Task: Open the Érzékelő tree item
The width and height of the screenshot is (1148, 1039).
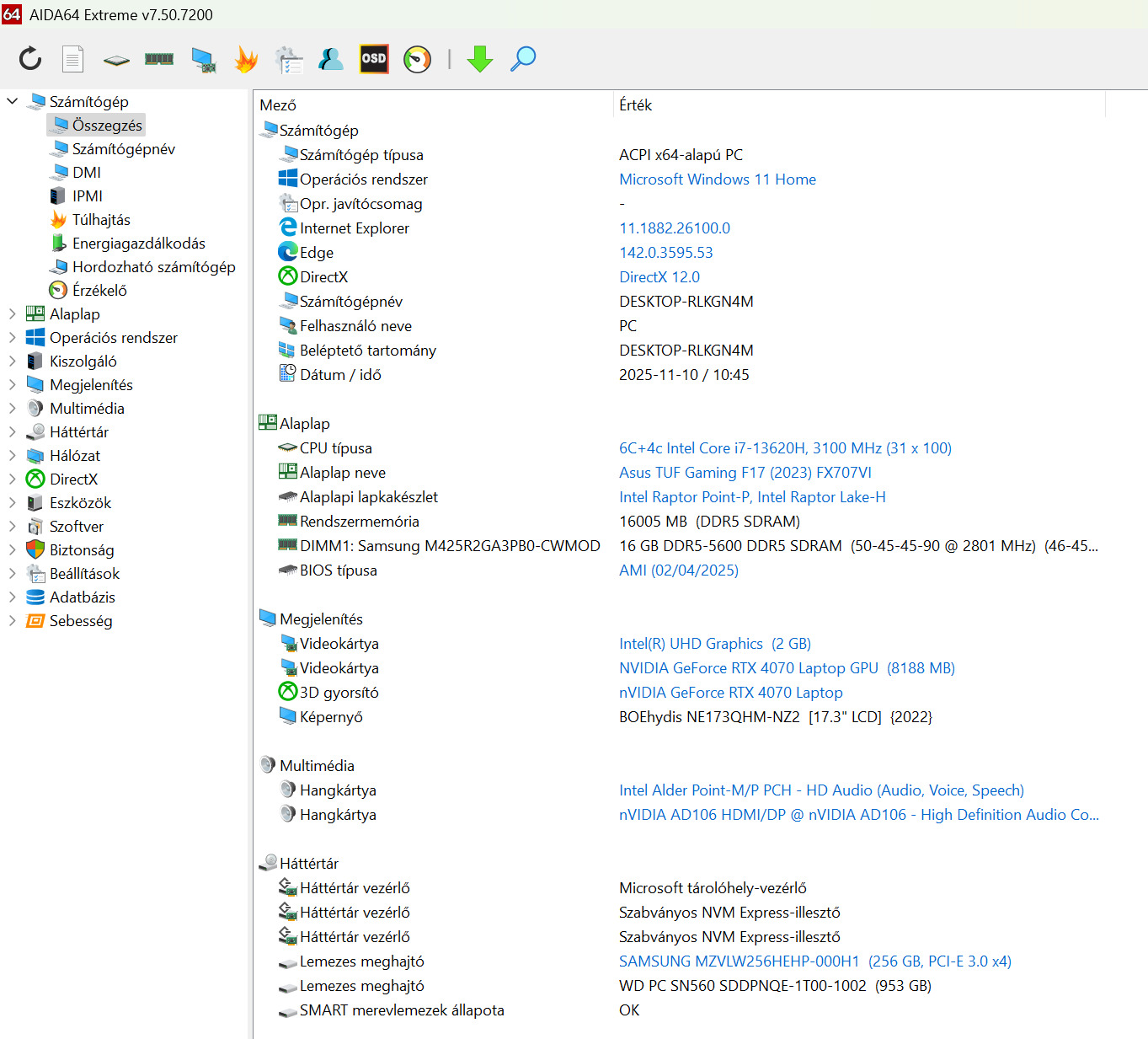Action: [x=88, y=290]
